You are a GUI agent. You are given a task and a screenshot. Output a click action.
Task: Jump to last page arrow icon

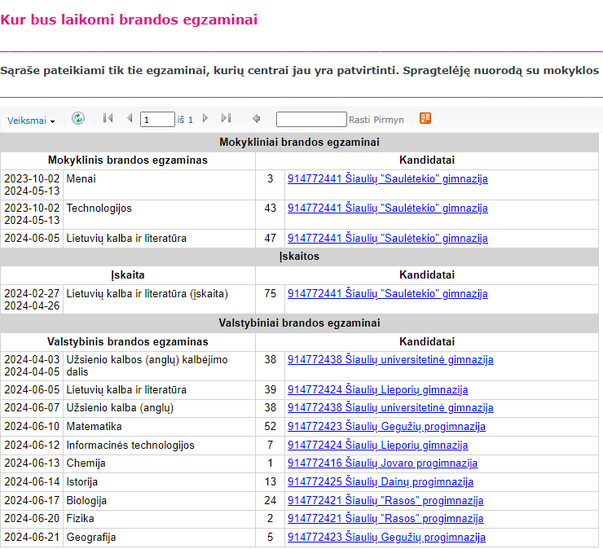226,118
